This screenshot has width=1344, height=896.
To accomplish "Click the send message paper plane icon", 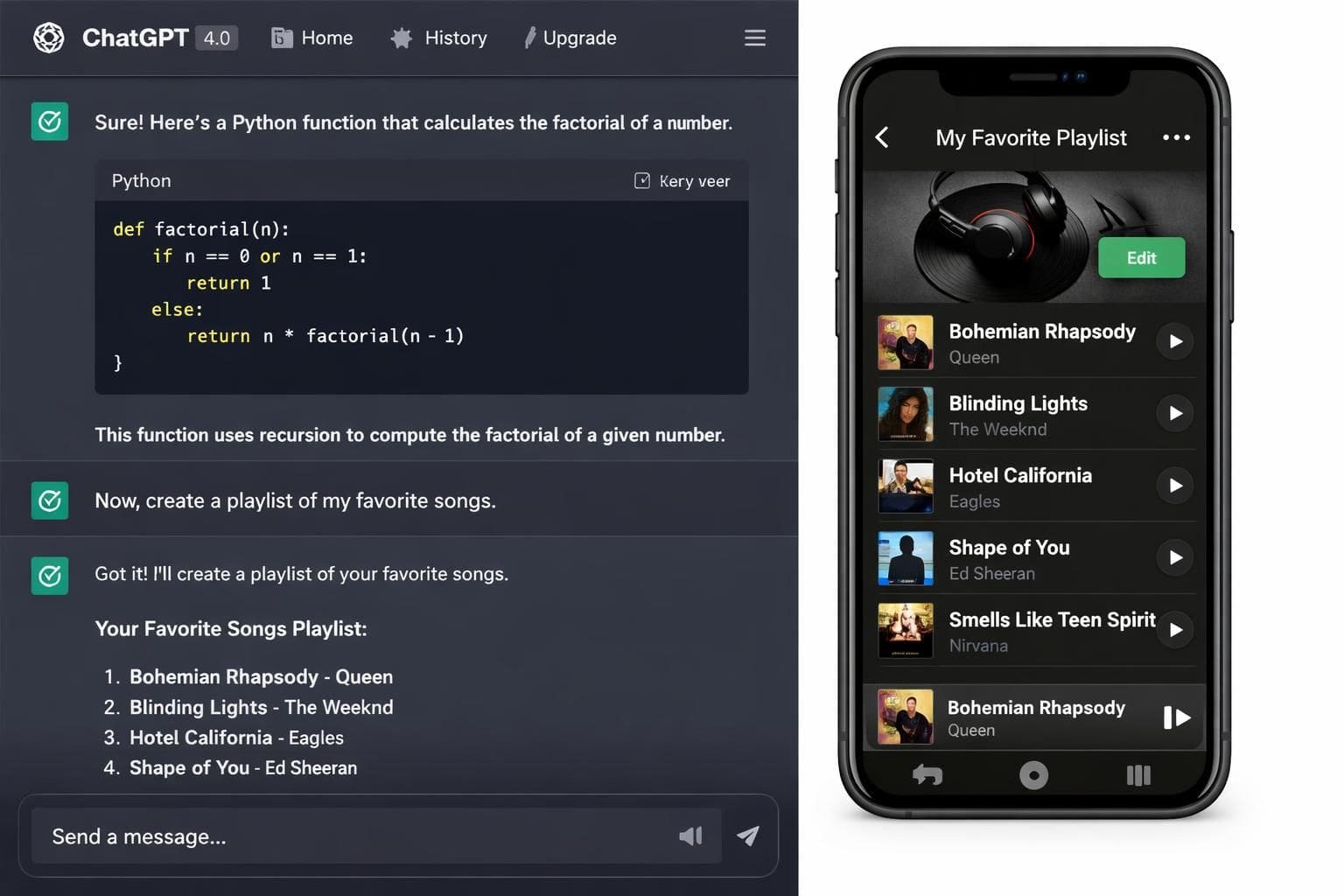I will [x=748, y=836].
